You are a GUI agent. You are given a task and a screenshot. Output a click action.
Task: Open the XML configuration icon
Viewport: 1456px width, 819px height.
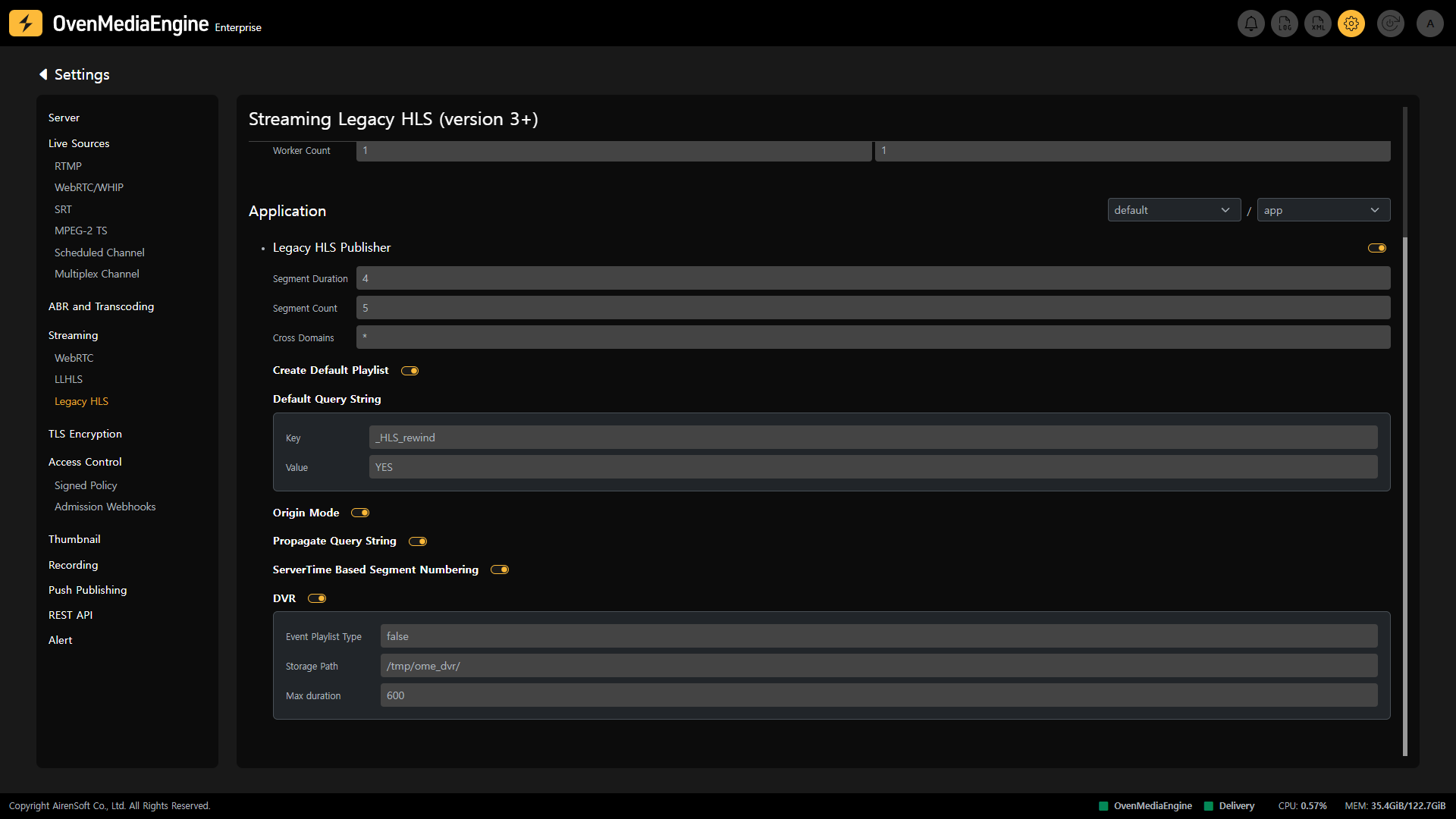1318,24
